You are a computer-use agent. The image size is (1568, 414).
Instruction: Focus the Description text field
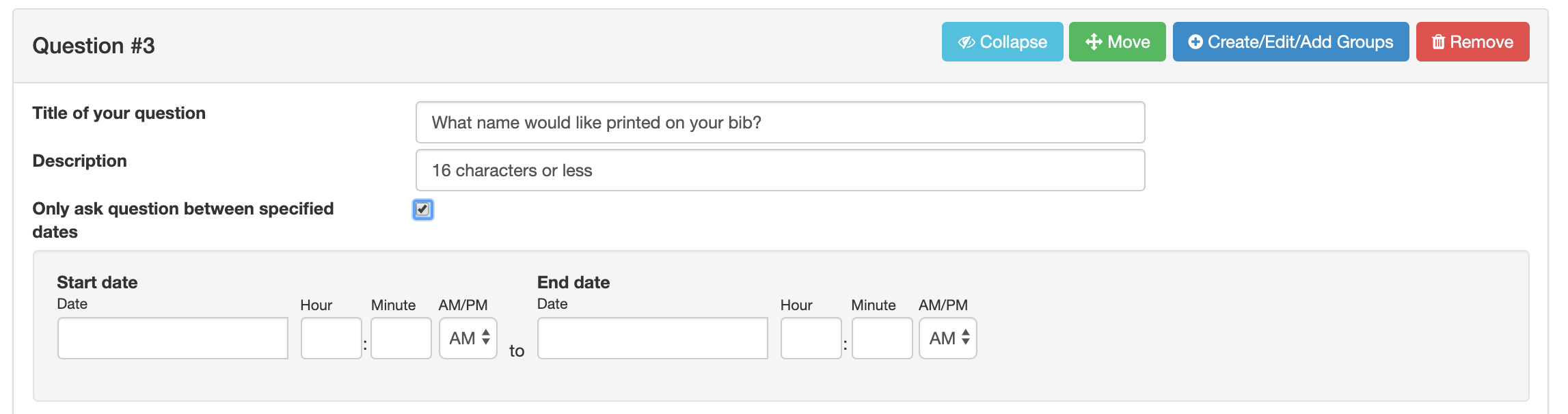coord(781,170)
